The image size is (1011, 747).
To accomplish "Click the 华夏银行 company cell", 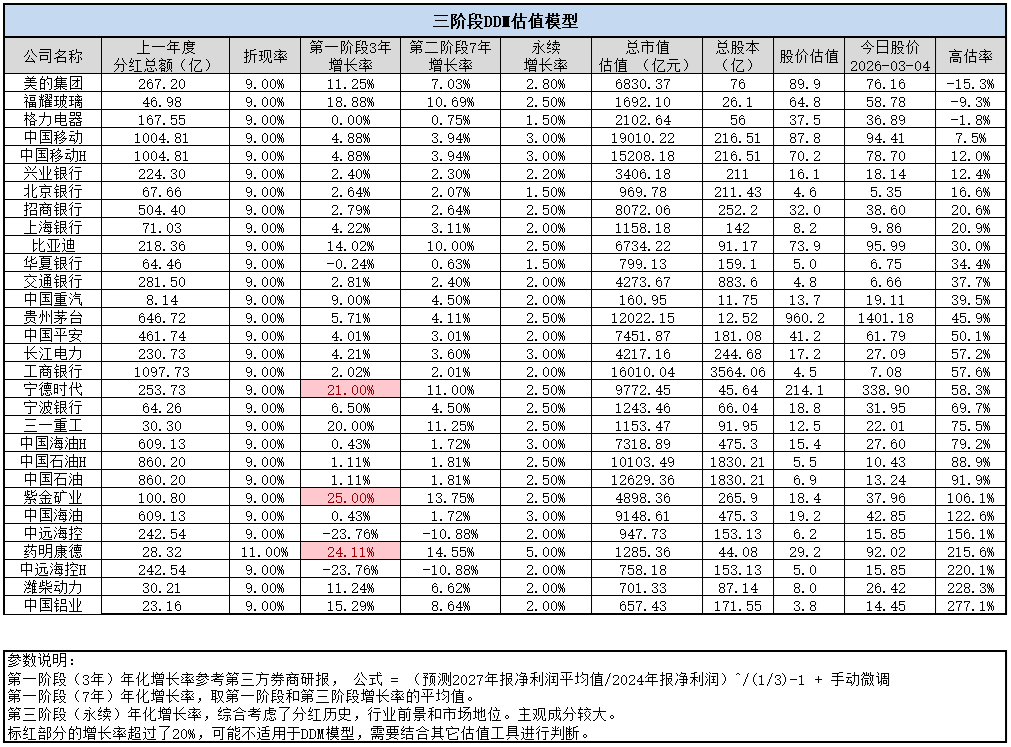I will click(x=53, y=264).
